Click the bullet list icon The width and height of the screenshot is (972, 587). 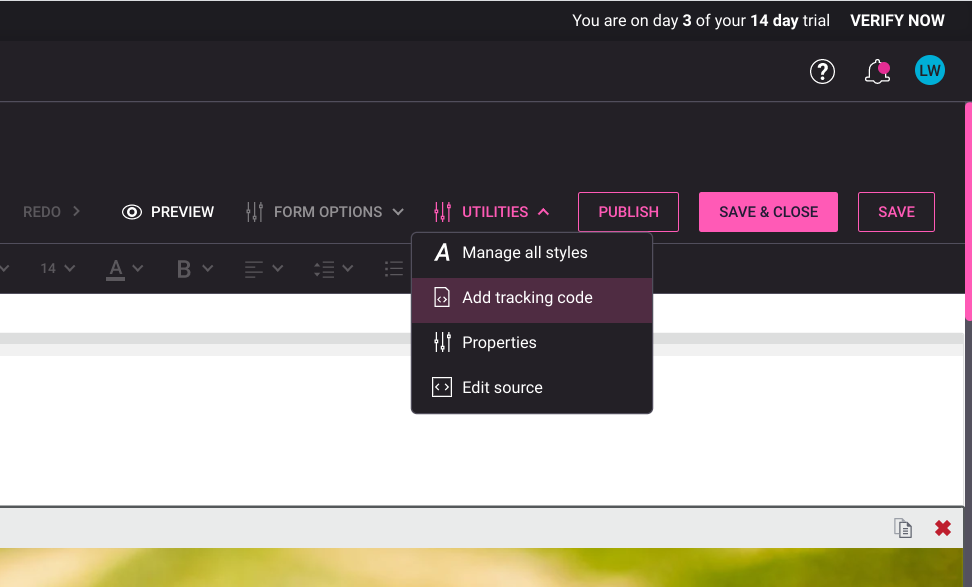[394, 269]
